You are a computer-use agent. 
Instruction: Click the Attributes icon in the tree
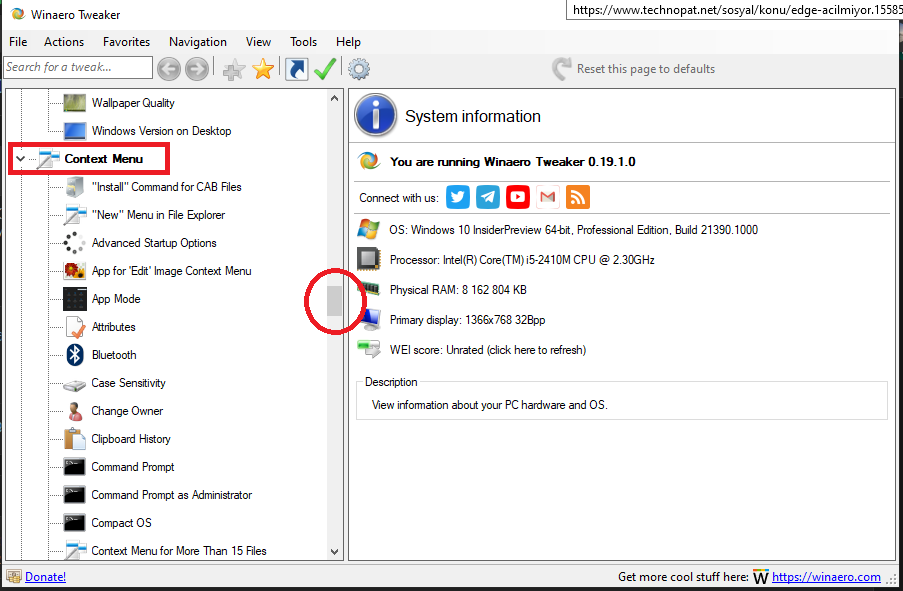[x=75, y=327]
